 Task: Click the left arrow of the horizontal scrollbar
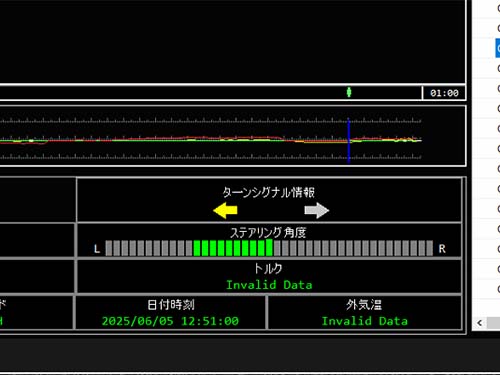(479, 323)
